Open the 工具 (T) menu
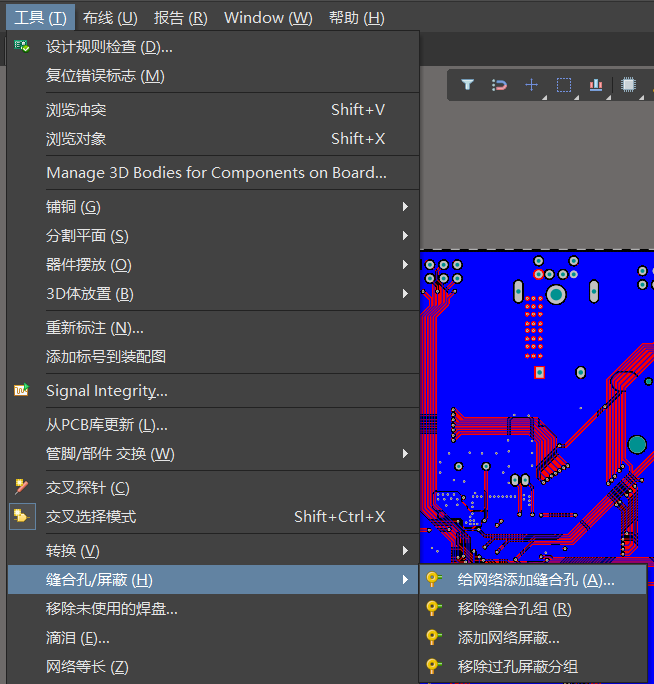The height and width of the screenshot is (684, 654). click(x=40, y=18)
